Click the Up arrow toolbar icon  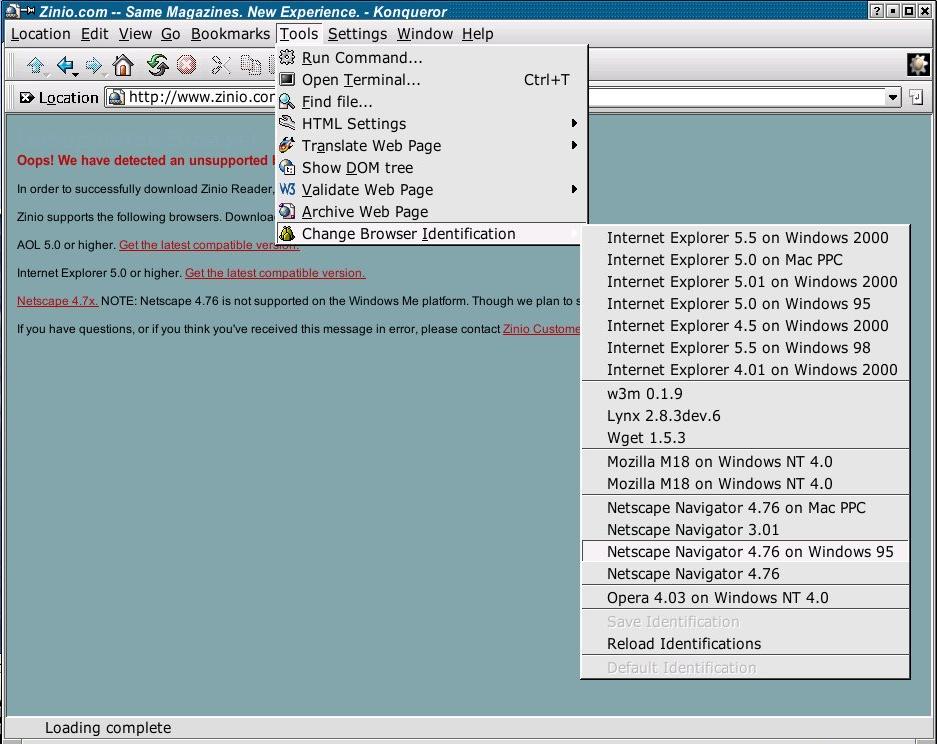(36, 66)
